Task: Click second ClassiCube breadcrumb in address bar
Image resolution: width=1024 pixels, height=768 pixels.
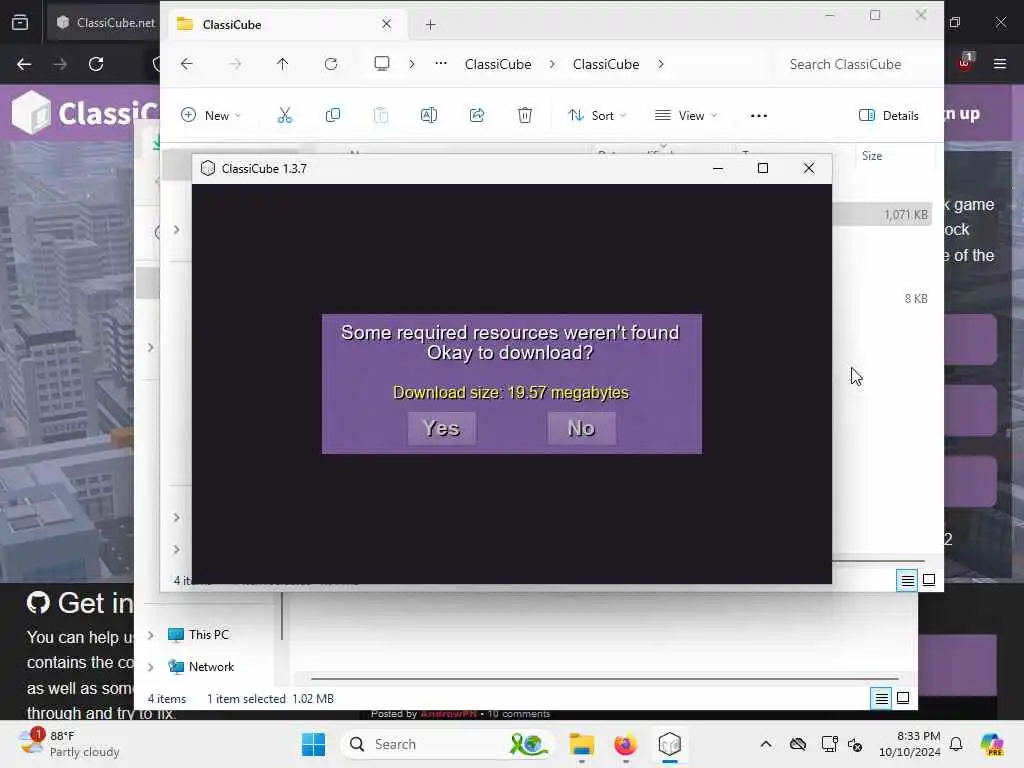Action: coord(606,64)
